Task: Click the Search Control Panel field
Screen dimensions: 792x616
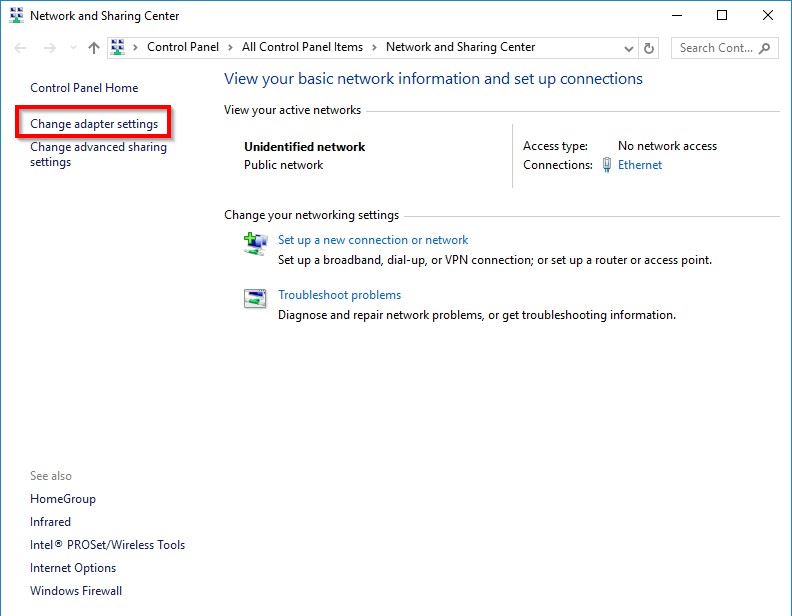Action: (724, 48)
